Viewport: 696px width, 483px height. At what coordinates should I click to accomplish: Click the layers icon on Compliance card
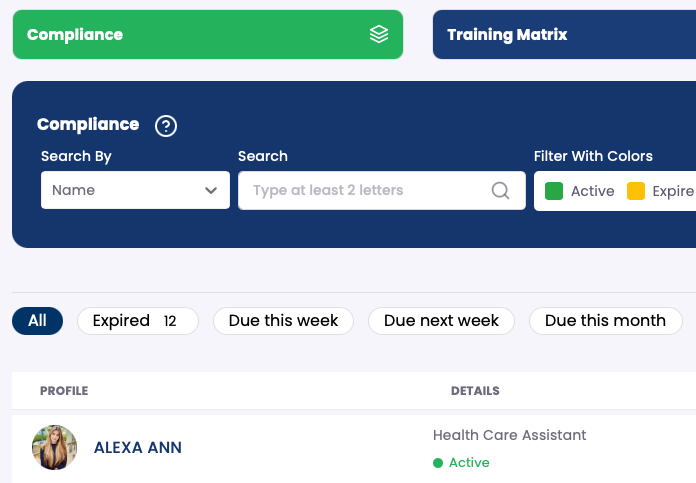click(x=379, y=35)
